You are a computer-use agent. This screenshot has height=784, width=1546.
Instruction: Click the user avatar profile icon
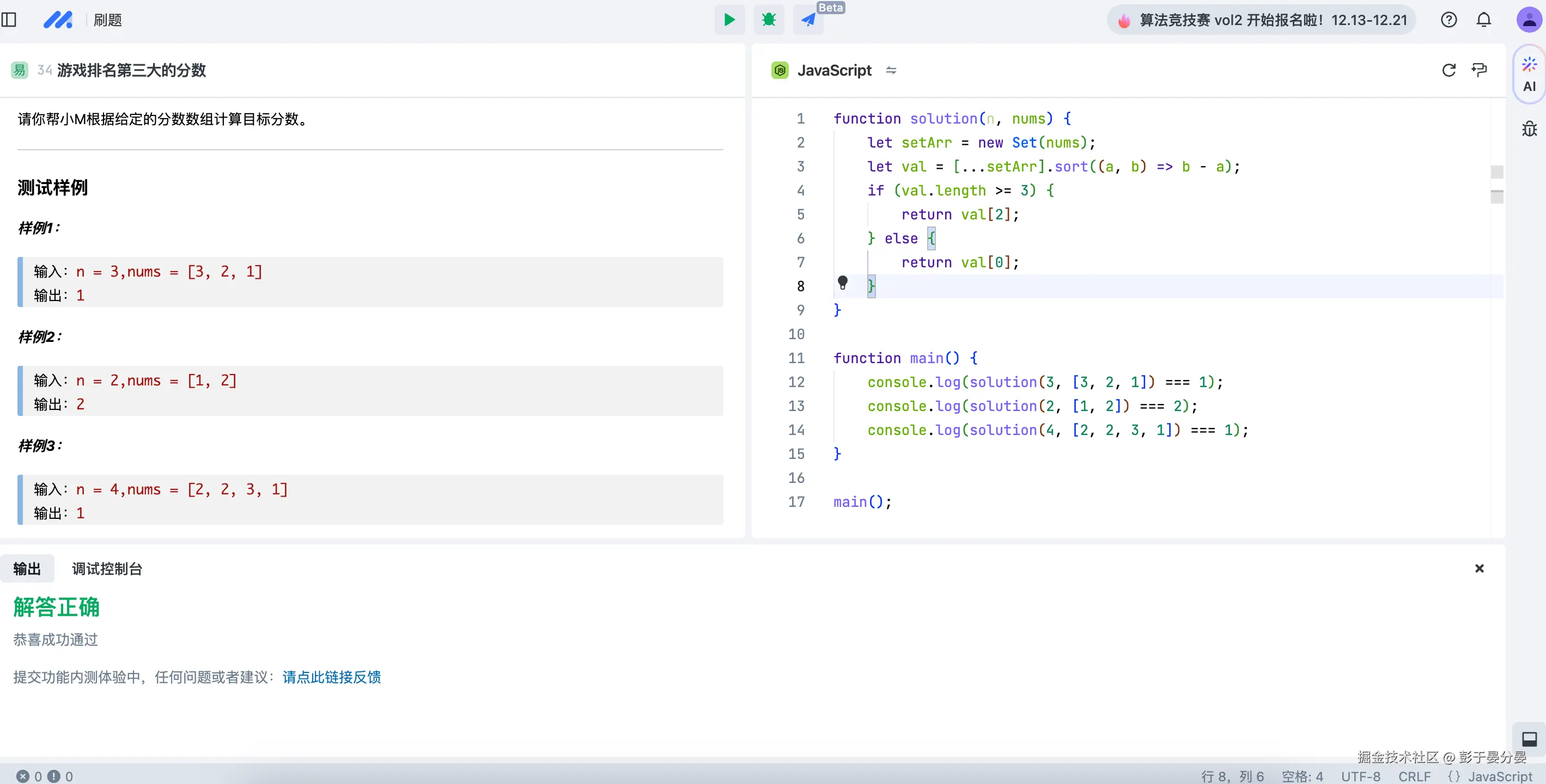[x=1528, y=20]
